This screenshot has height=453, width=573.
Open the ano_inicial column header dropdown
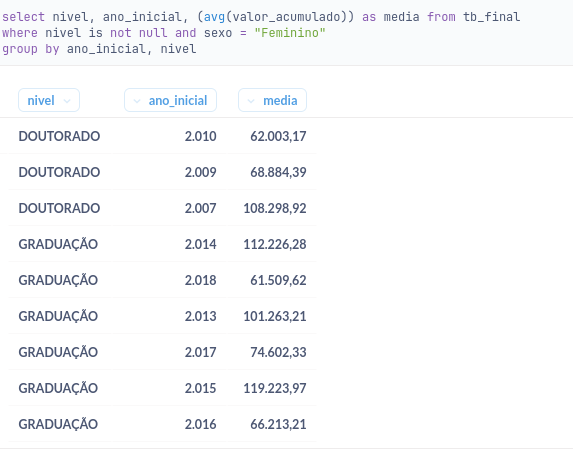coord(170,100)
